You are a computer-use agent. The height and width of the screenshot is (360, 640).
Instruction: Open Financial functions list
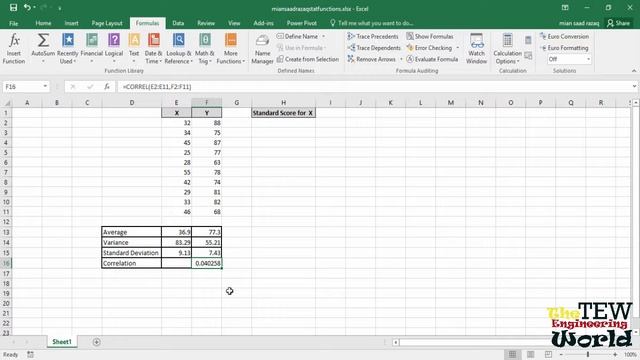point(91,49)
